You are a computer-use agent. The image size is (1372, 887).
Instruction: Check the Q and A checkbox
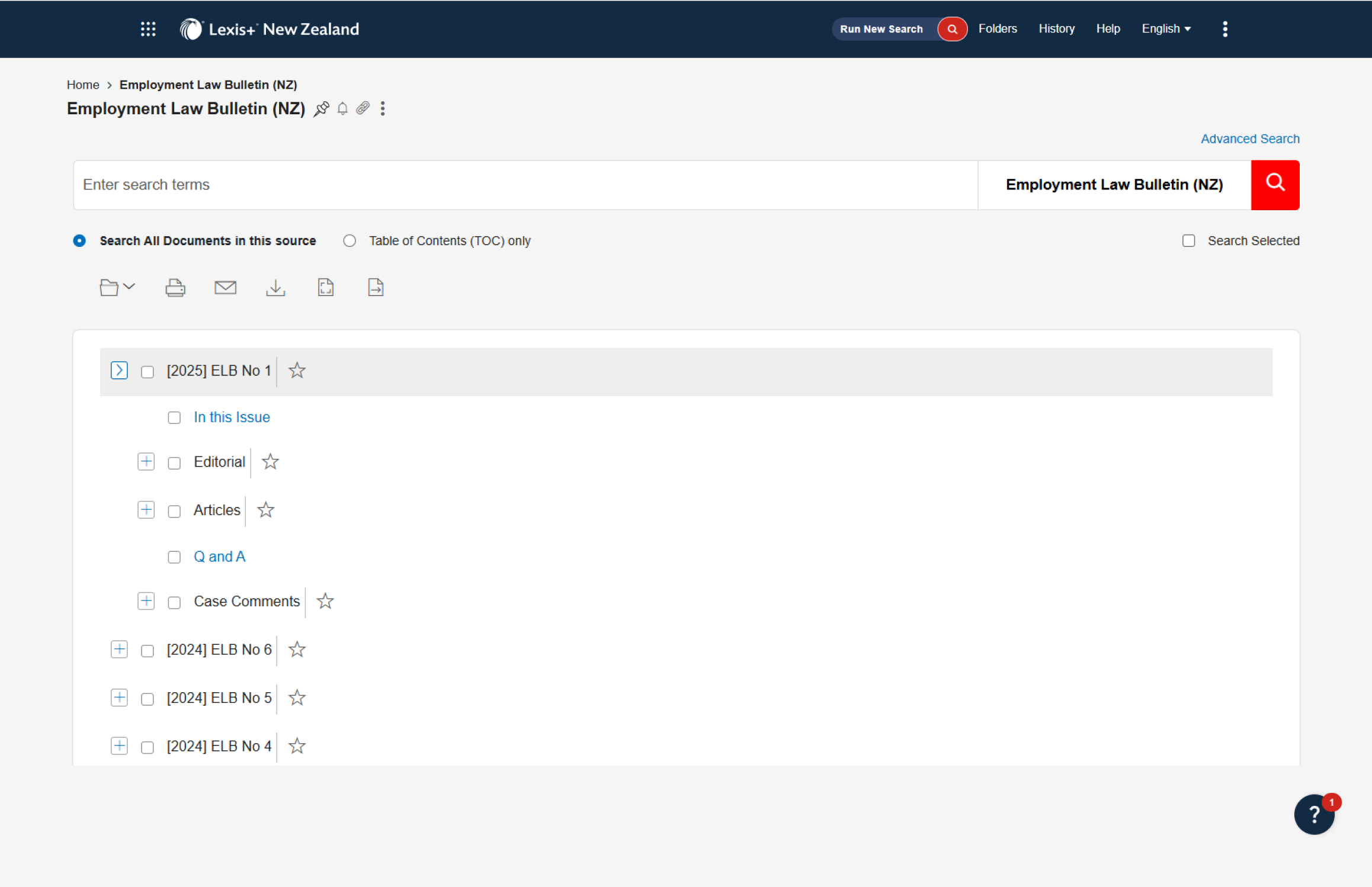tap(174, 557)
